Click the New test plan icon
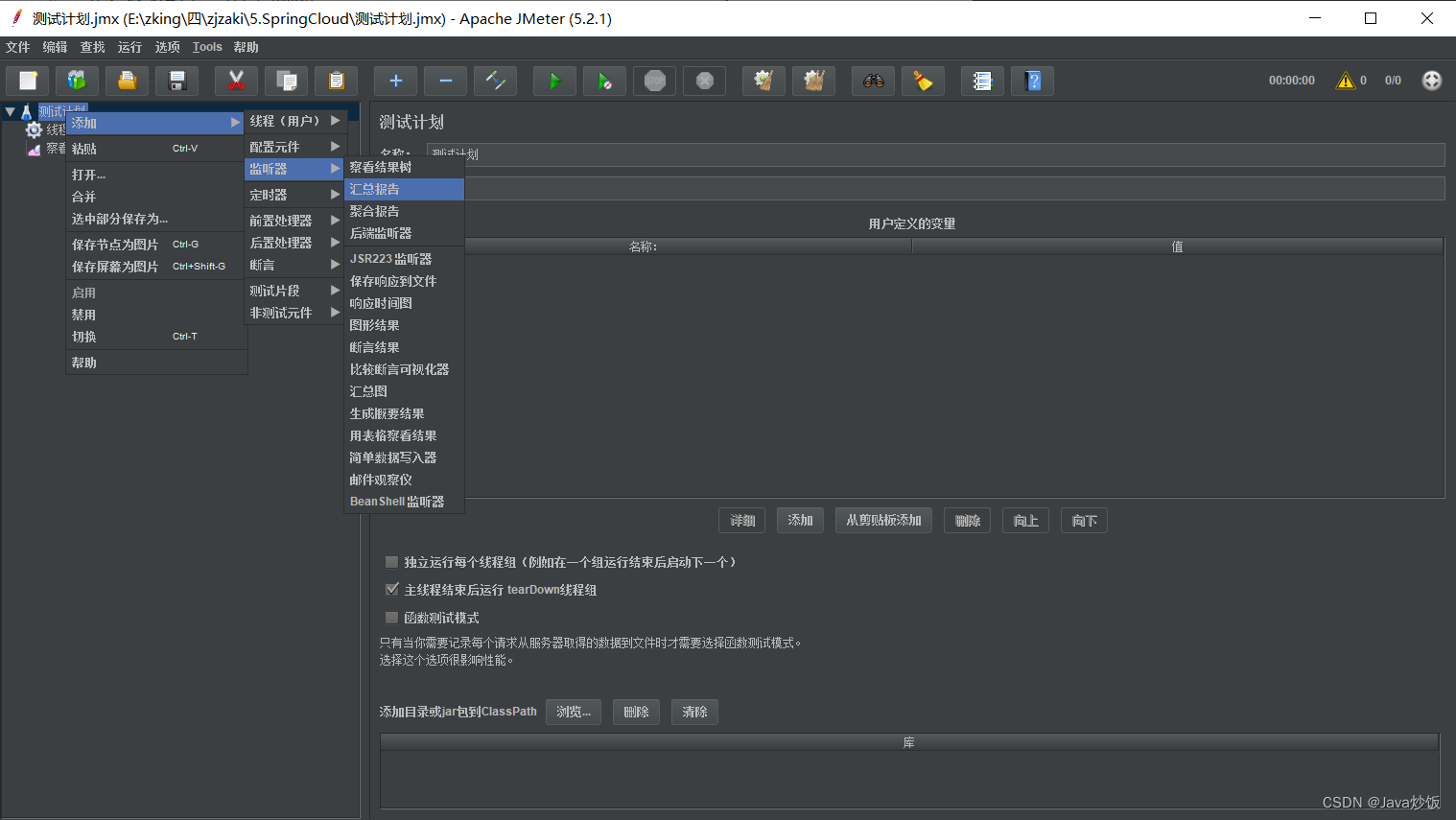 (x=28, y=82)
